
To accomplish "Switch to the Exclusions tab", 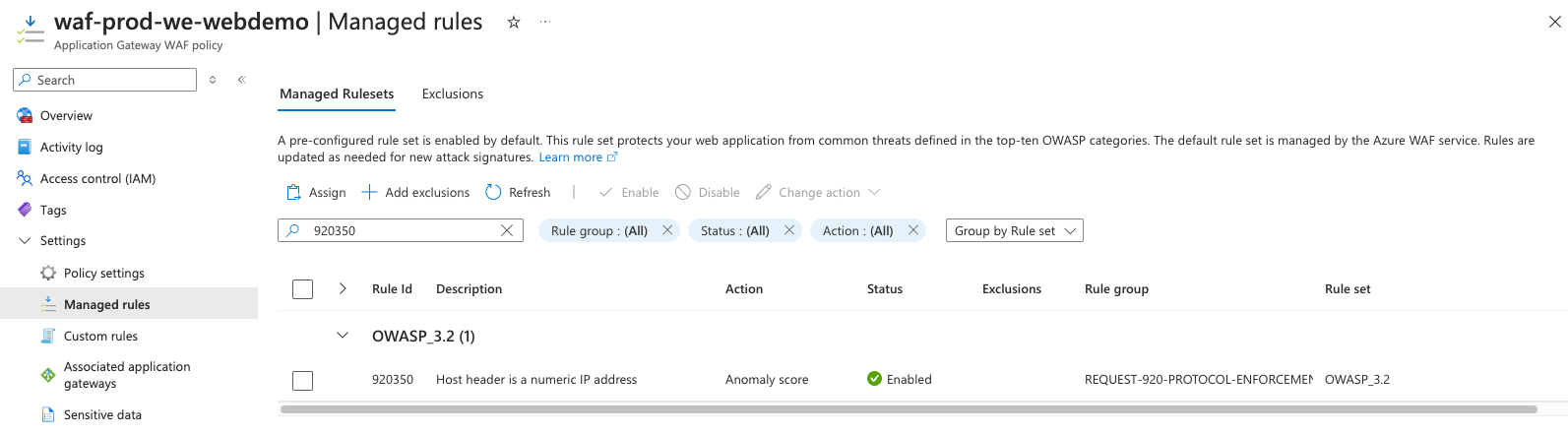I will (x=453, y=93).
